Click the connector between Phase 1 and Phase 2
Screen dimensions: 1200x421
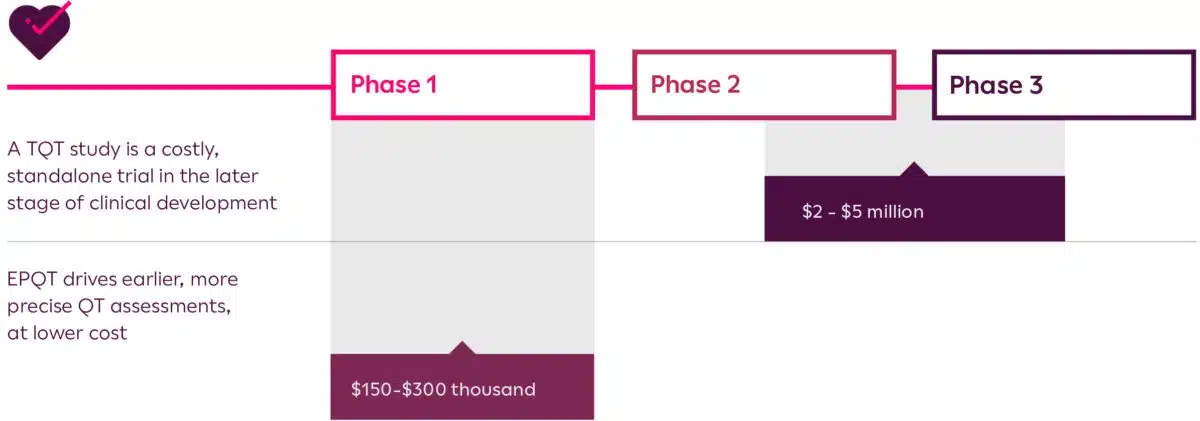[x=614, y=86]
